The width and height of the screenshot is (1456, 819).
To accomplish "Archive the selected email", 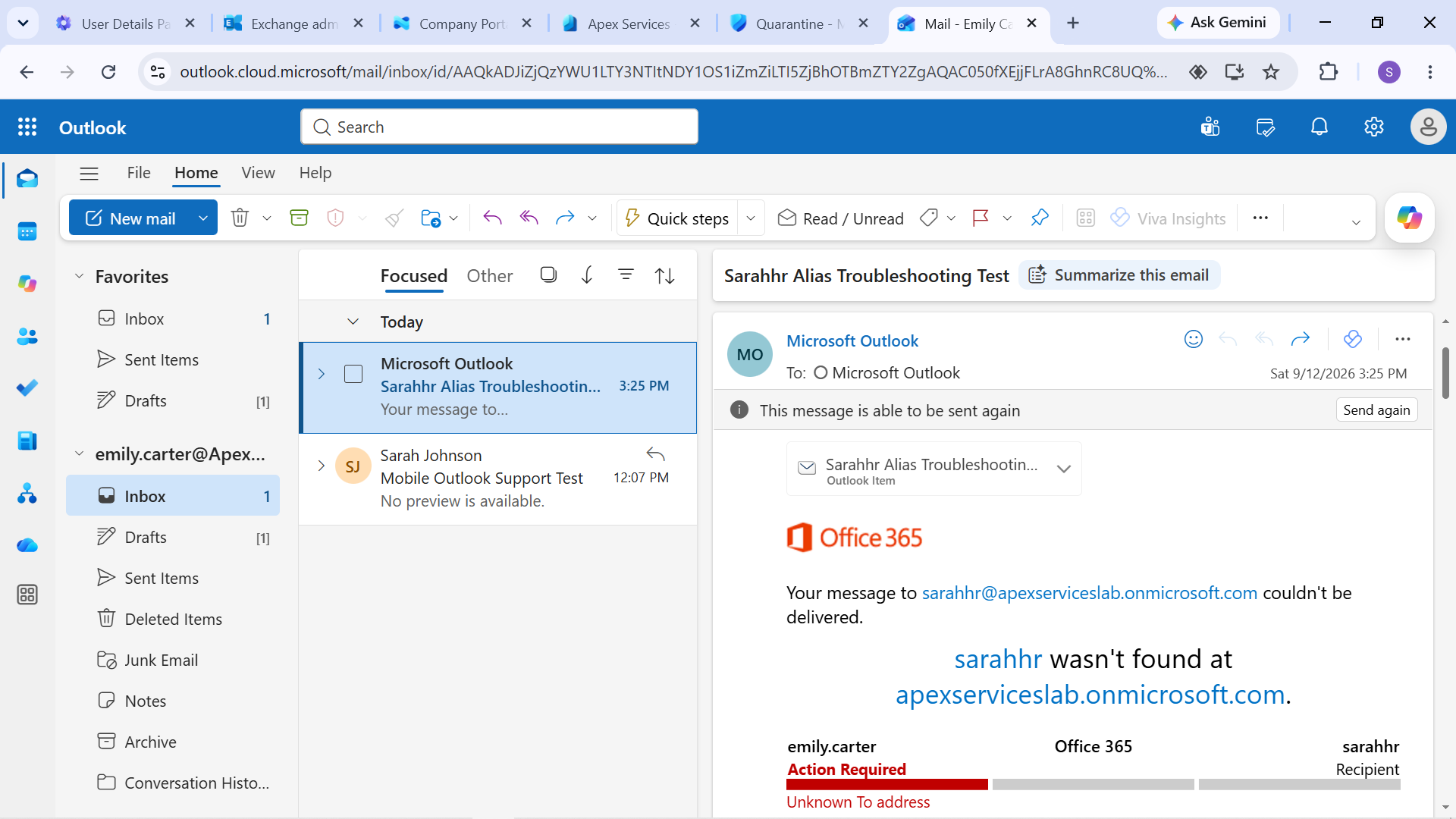I will (x=300, y=218).
